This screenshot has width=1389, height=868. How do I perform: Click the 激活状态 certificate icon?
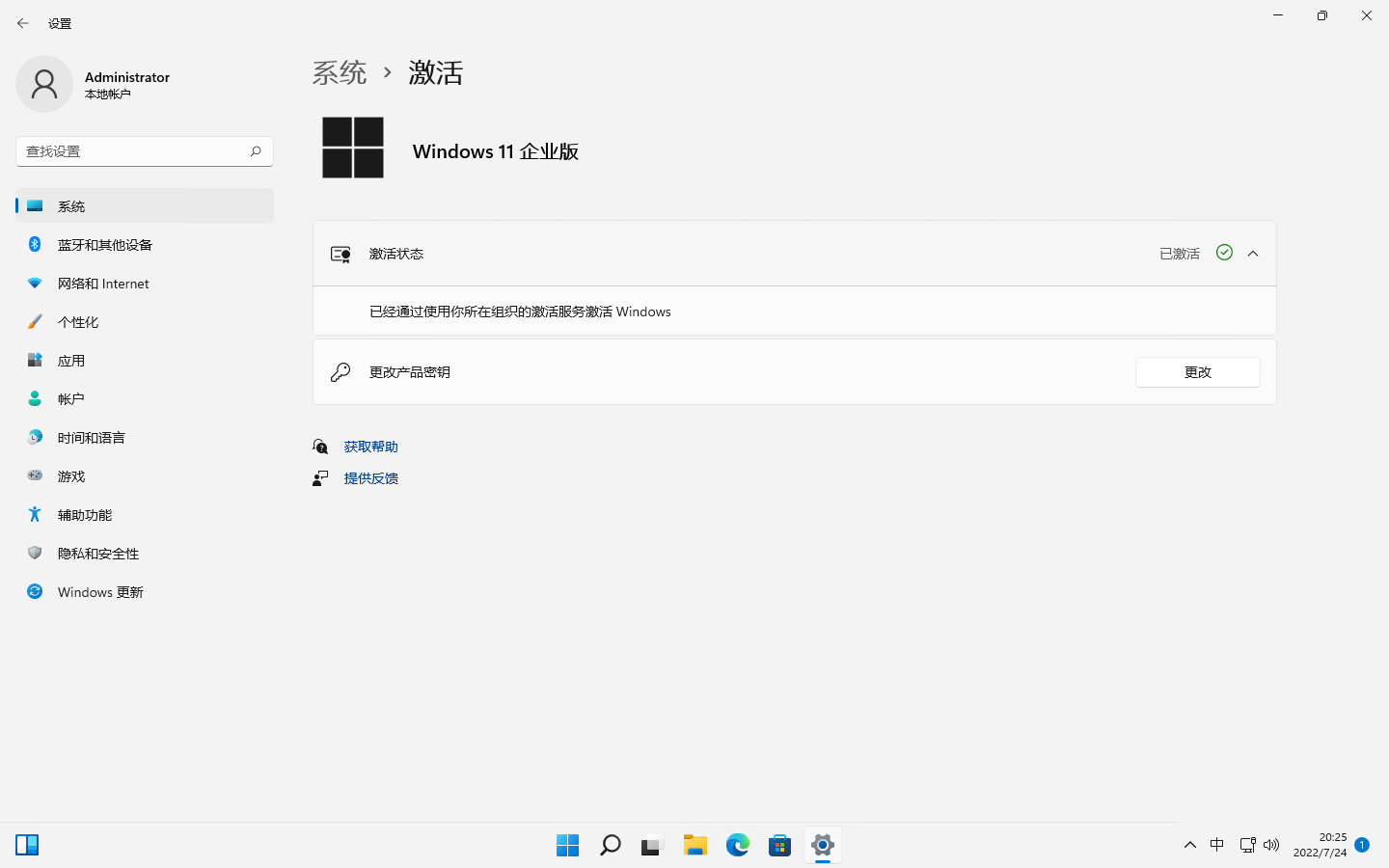[x=340, y=254]
